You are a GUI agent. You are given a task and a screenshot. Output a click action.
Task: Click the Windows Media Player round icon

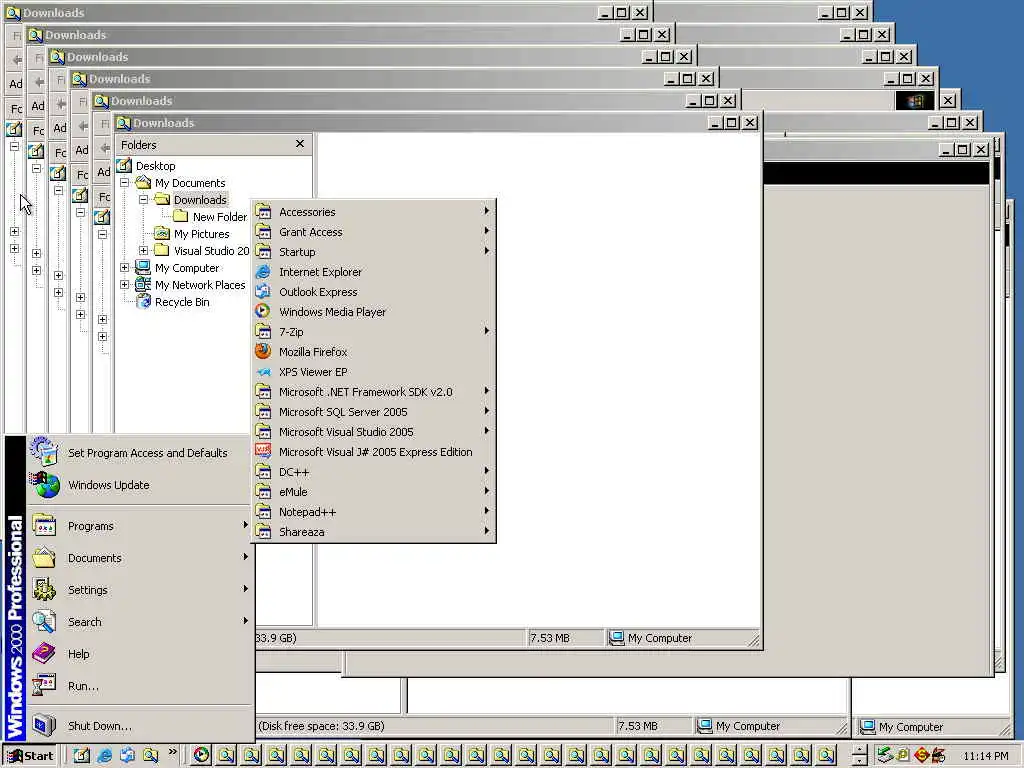[x=263, y=312]
